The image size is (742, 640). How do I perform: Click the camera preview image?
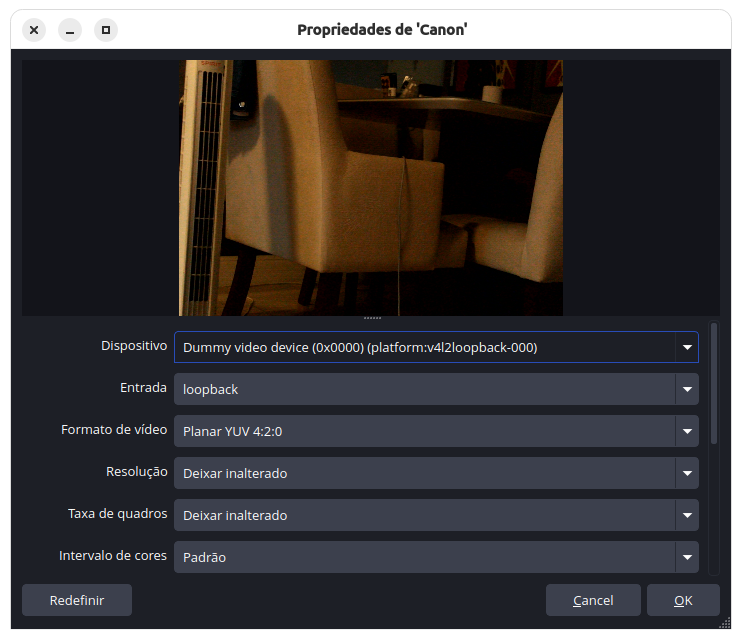click(371, 188)
